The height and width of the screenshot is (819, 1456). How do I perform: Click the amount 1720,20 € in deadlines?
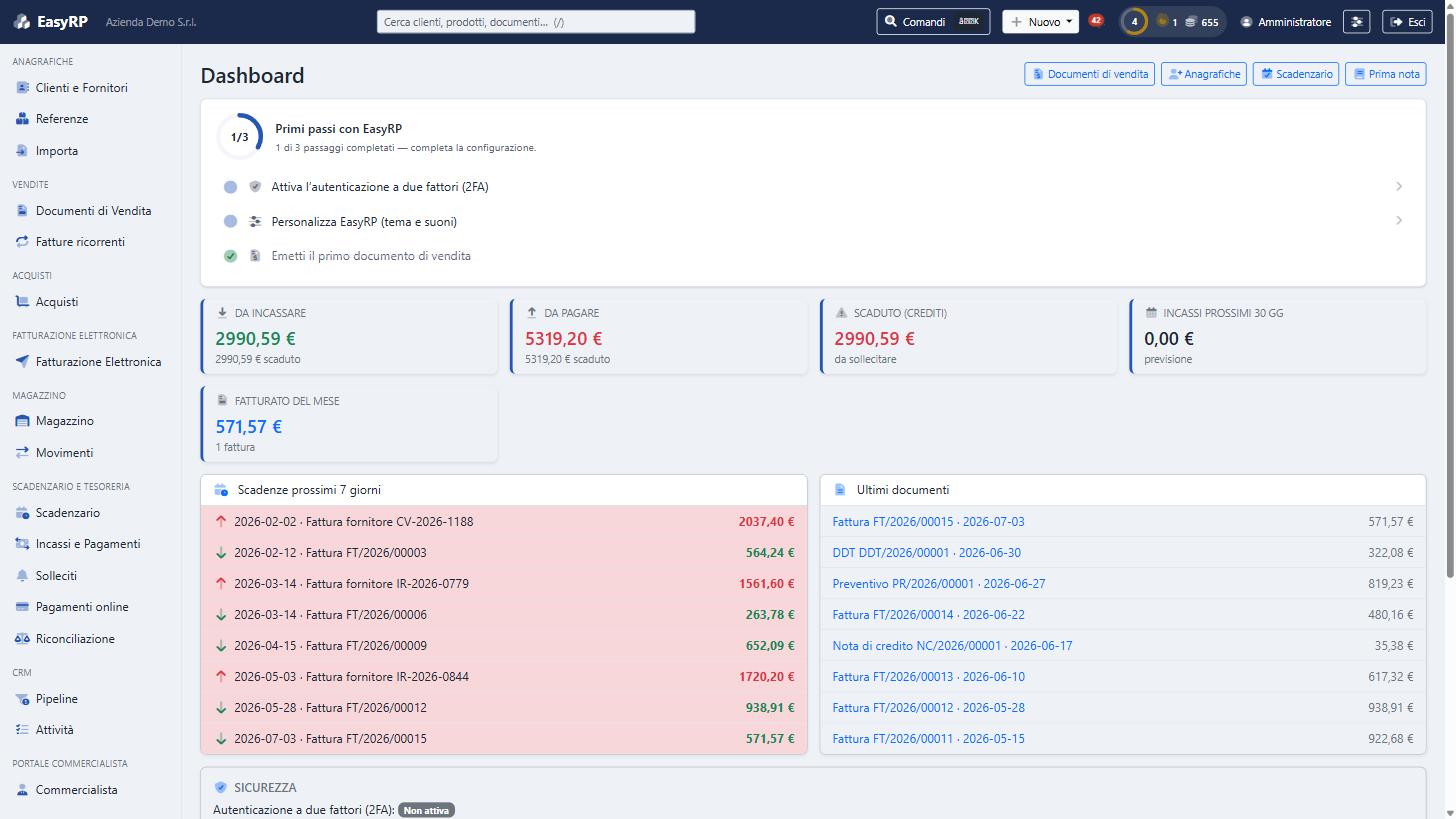pyautogui.click(x=766, y=677)
